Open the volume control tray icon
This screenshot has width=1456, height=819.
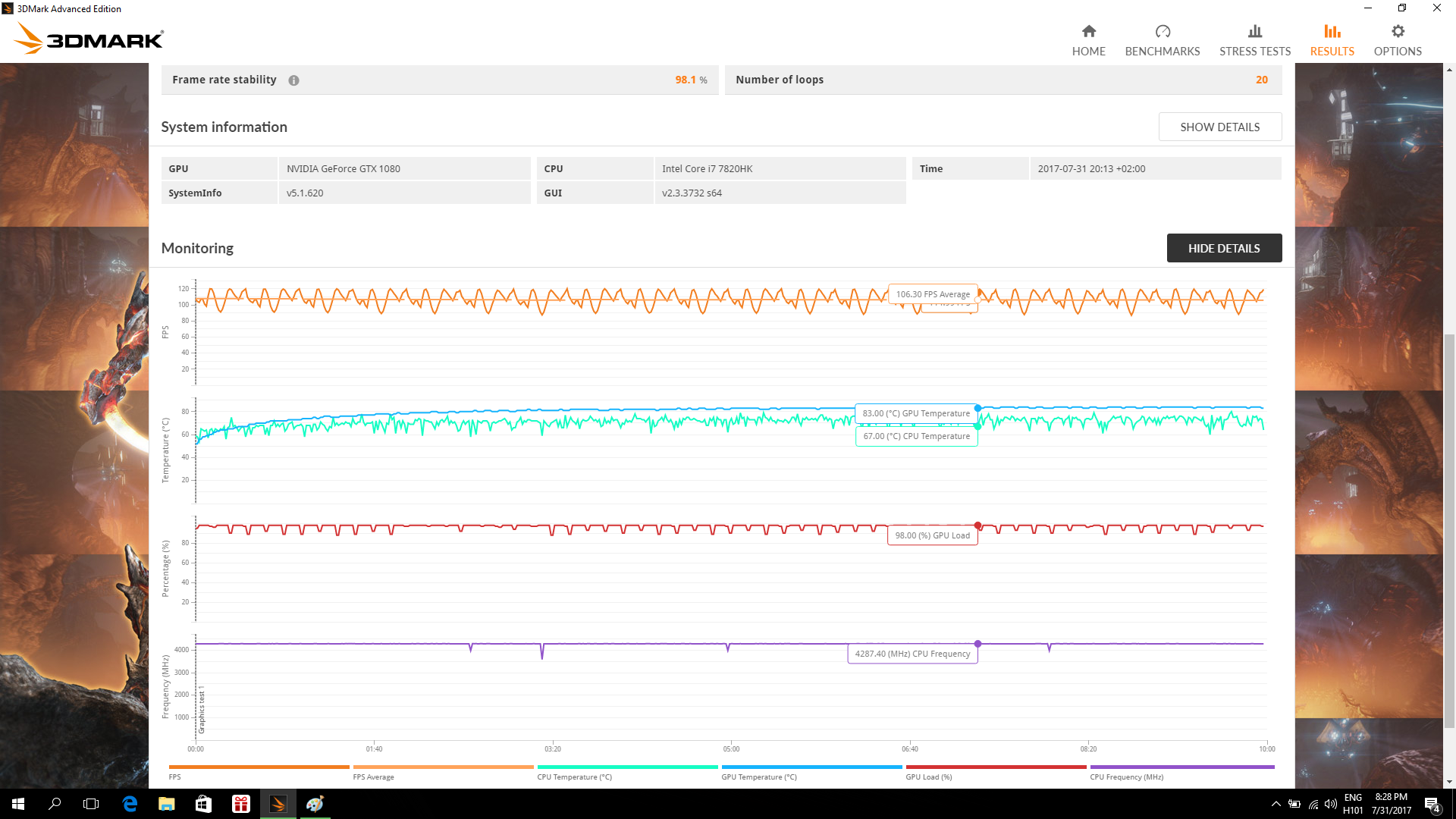point(1331,804)
